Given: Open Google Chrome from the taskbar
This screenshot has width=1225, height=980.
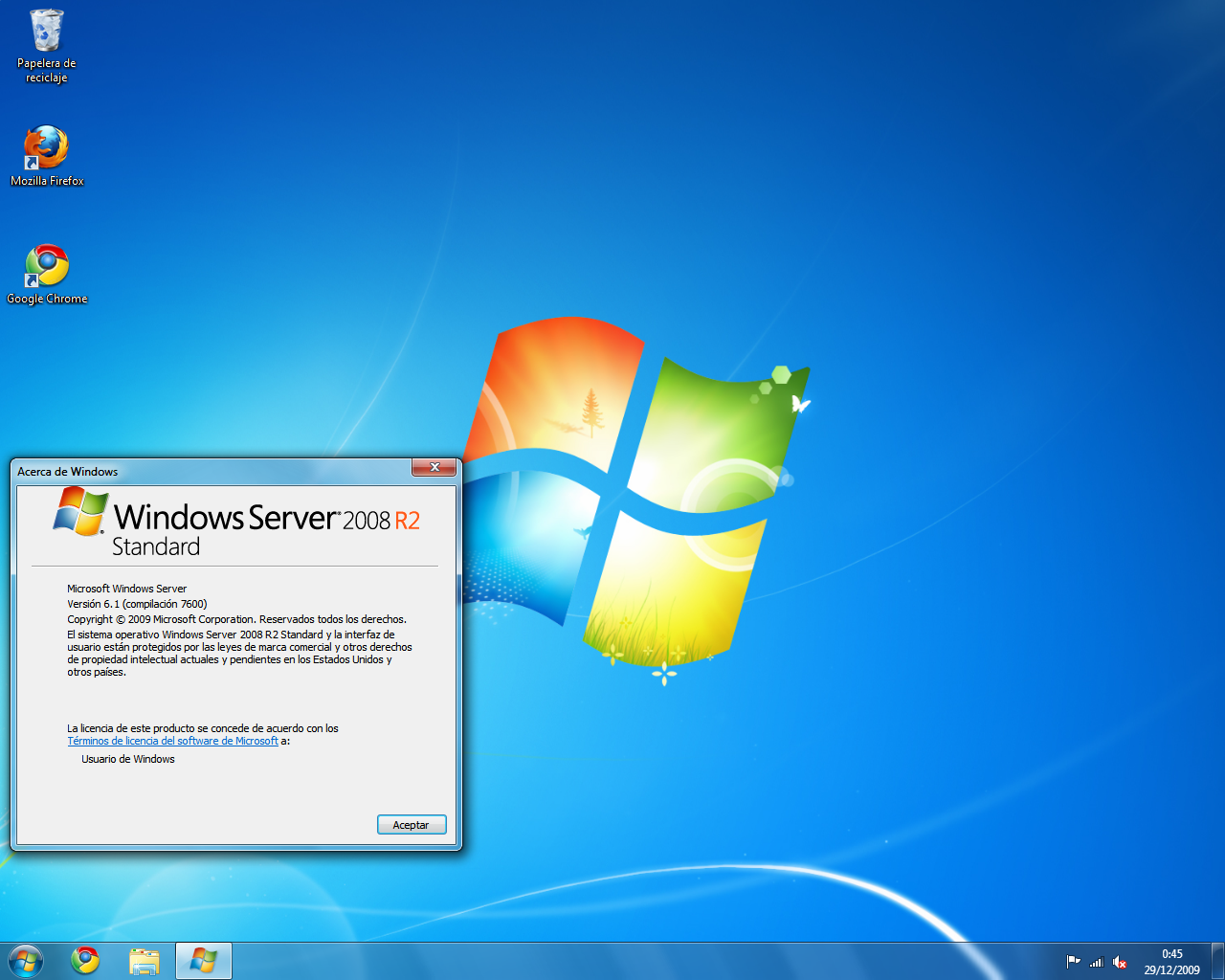Looking at the screenshot, I should coord(85,960).
